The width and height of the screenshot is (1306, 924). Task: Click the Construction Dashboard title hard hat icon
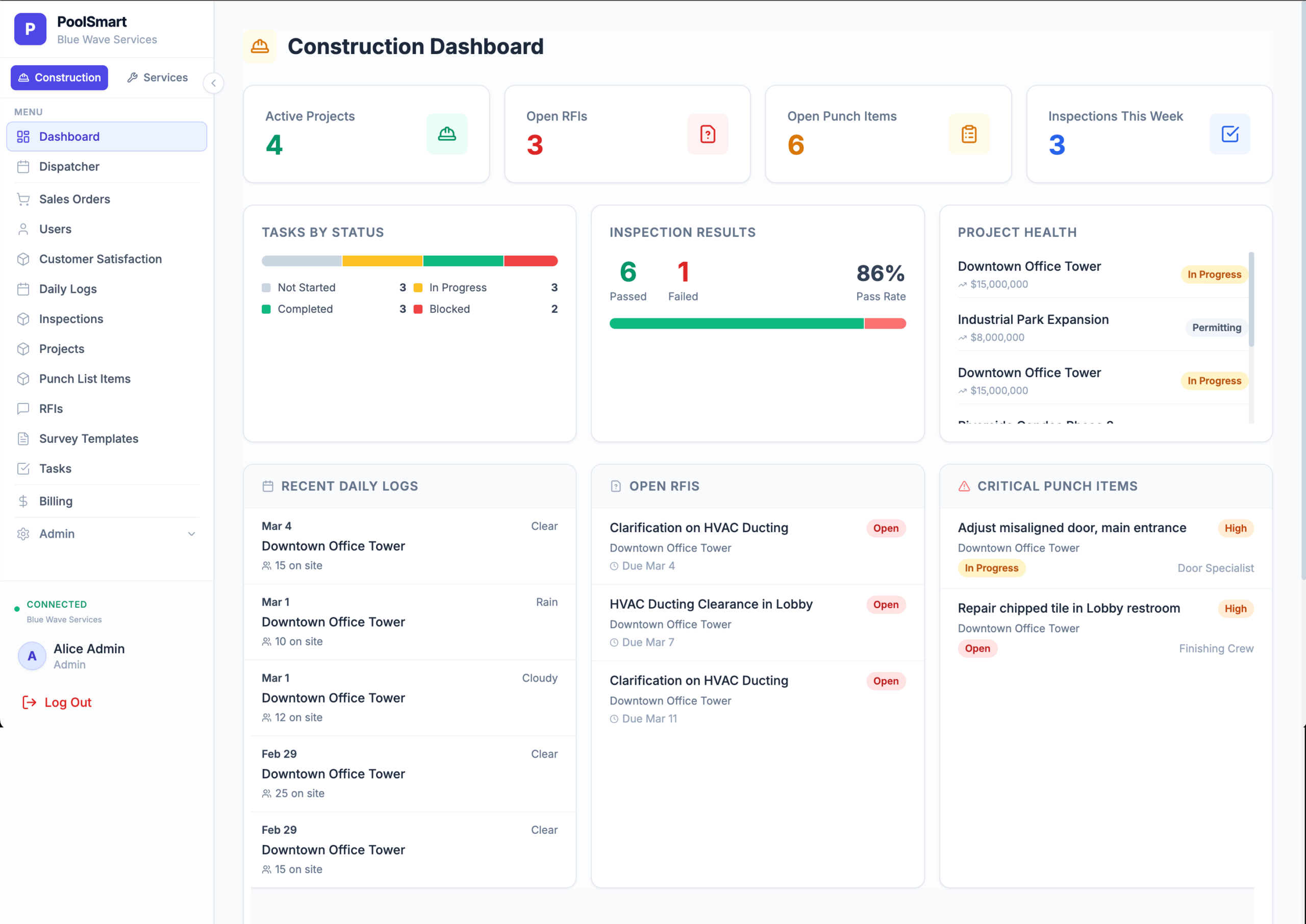tap(260, 46)
